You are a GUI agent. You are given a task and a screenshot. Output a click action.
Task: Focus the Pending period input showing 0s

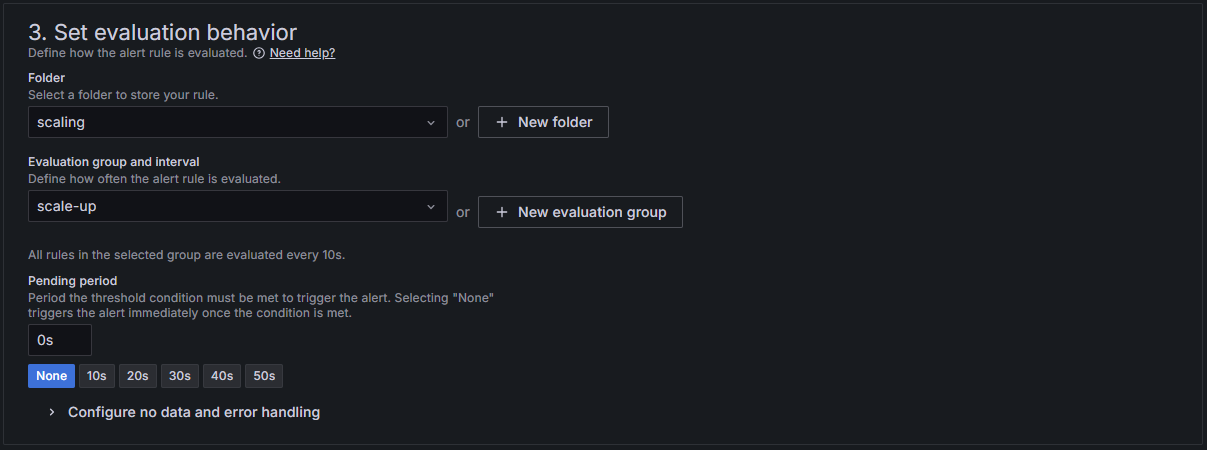click(60, 340)
